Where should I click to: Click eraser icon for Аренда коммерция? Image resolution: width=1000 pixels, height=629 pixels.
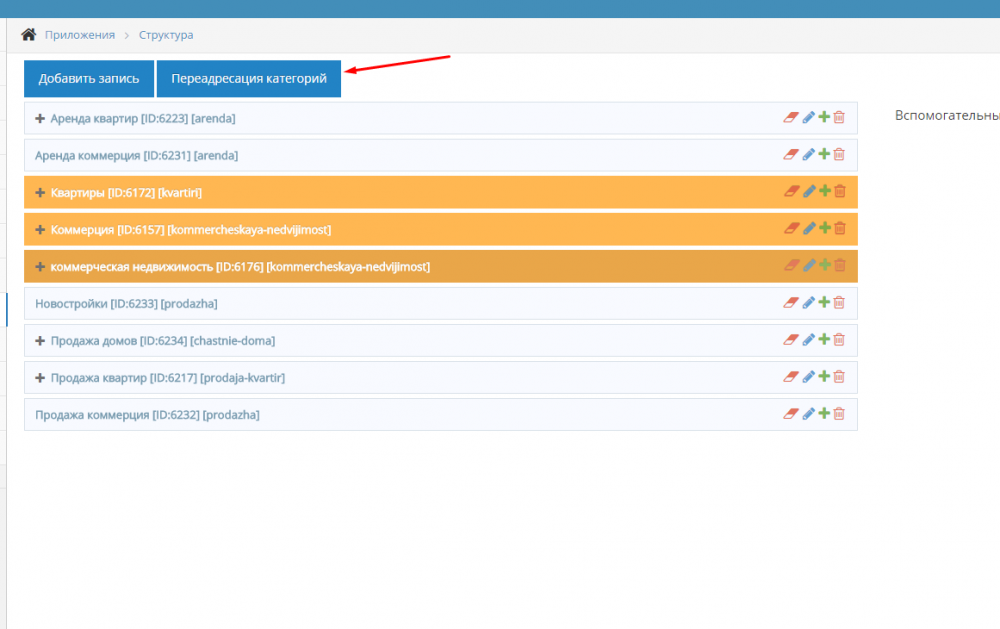tap(791, 154)
